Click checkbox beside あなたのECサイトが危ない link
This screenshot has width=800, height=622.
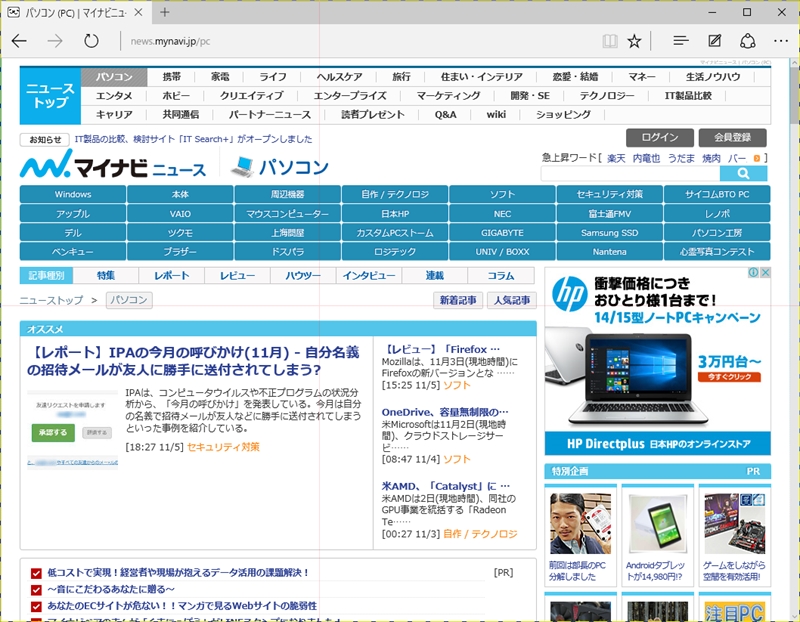click(x=36, y=607)
